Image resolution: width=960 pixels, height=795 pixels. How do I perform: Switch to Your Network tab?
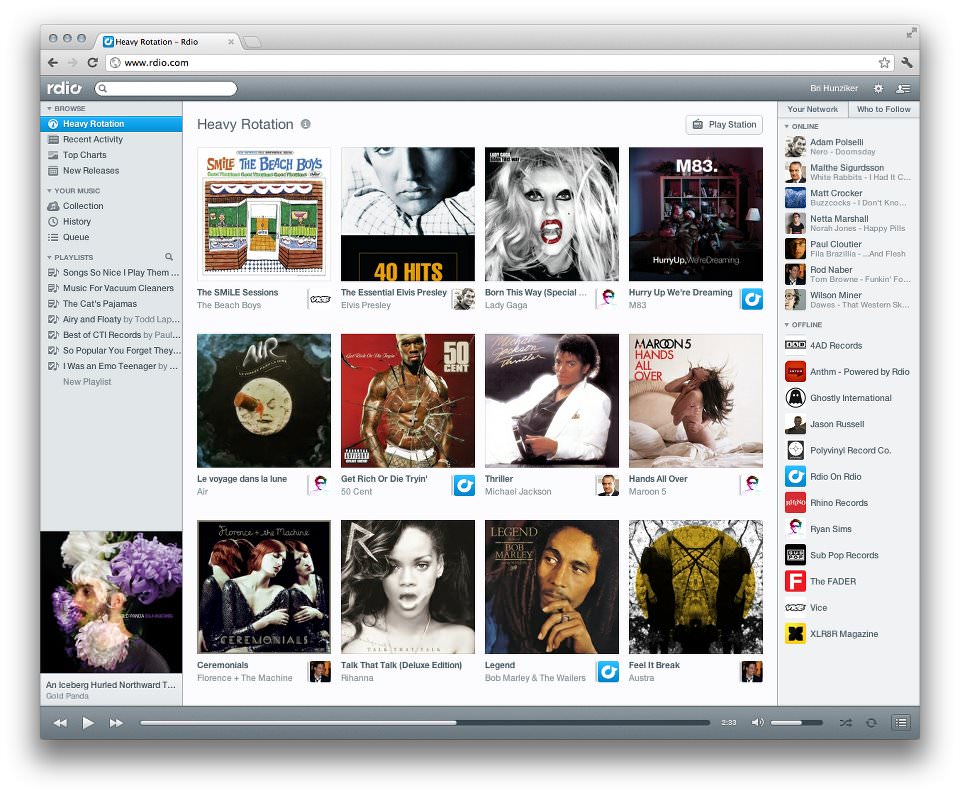[x=813, y=109]
